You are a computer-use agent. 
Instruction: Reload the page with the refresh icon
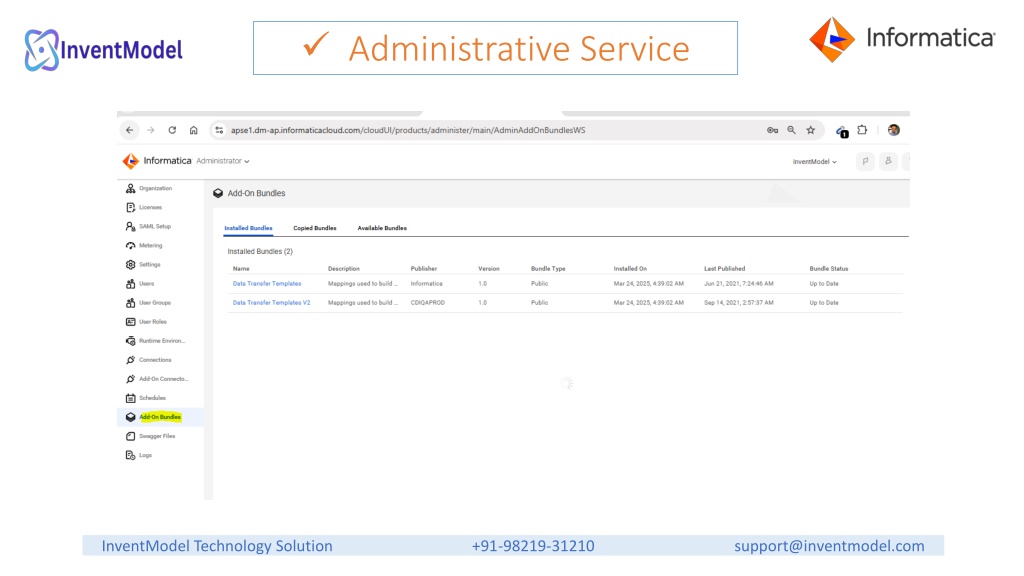172,130
